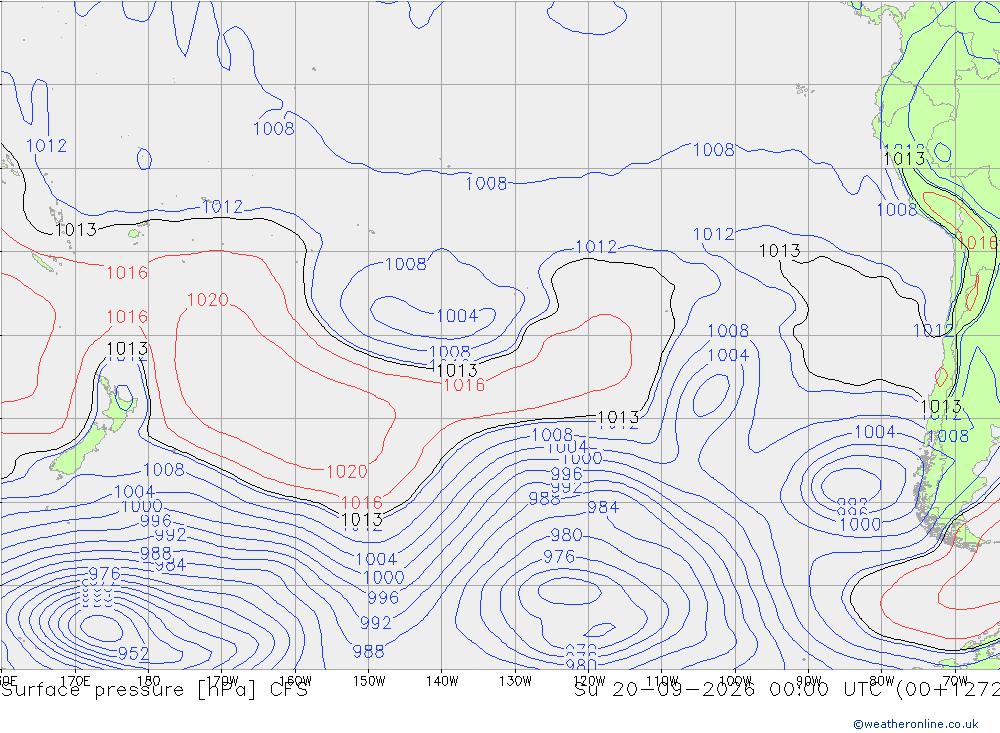This screenshot has height=733, width=1000.
Task: Click the 'Surface pressure [hPa] CFS' caption
Action: [154, 690]
